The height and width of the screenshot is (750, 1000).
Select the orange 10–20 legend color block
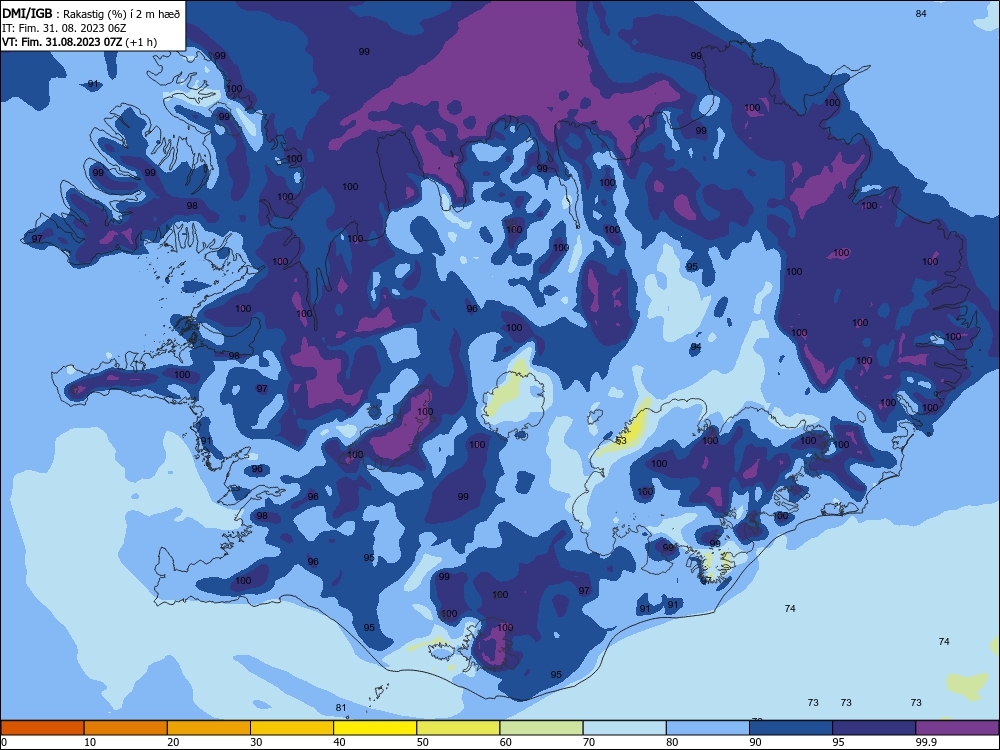point(126,728)
